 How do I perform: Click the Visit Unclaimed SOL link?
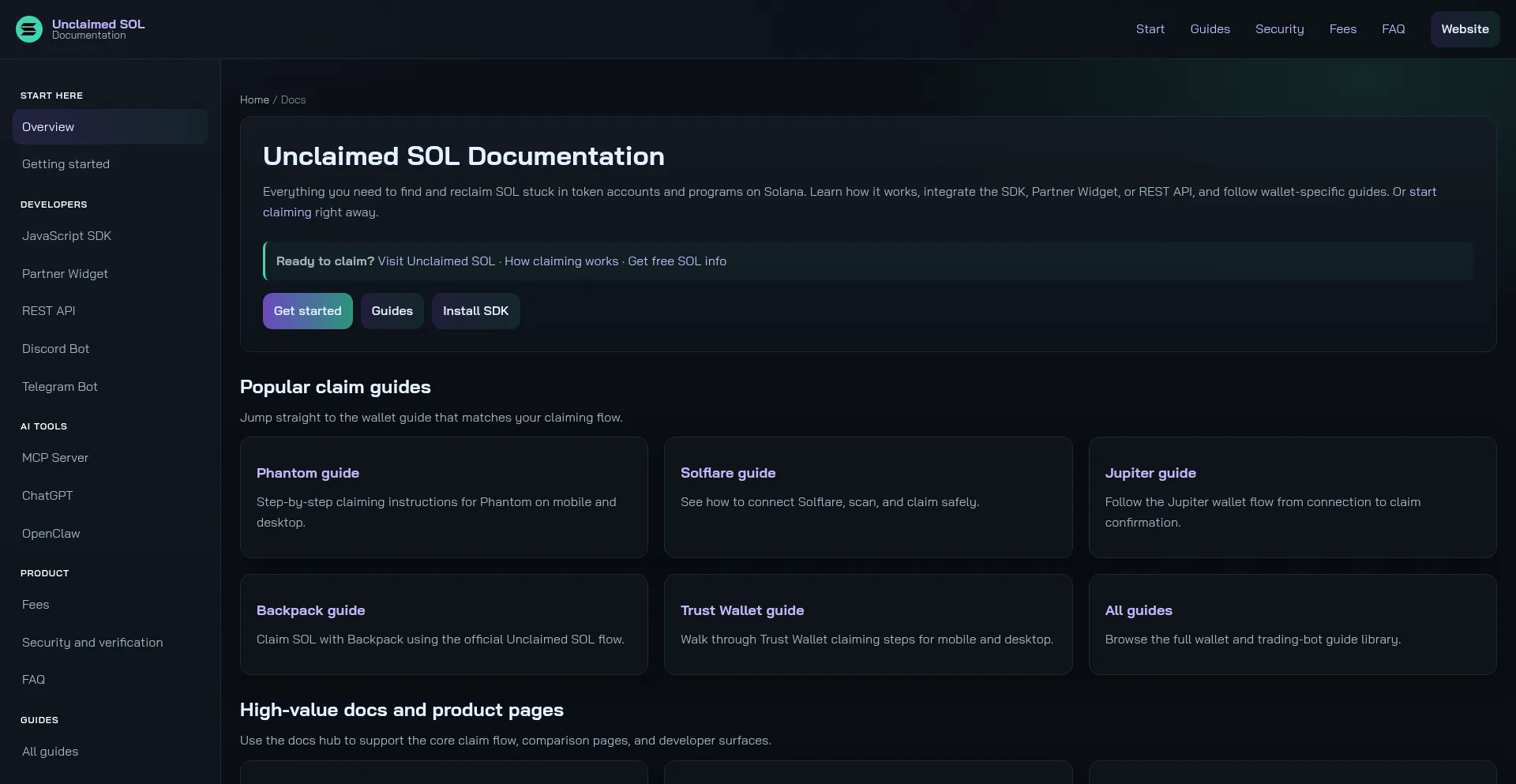(x=436, y=261)
